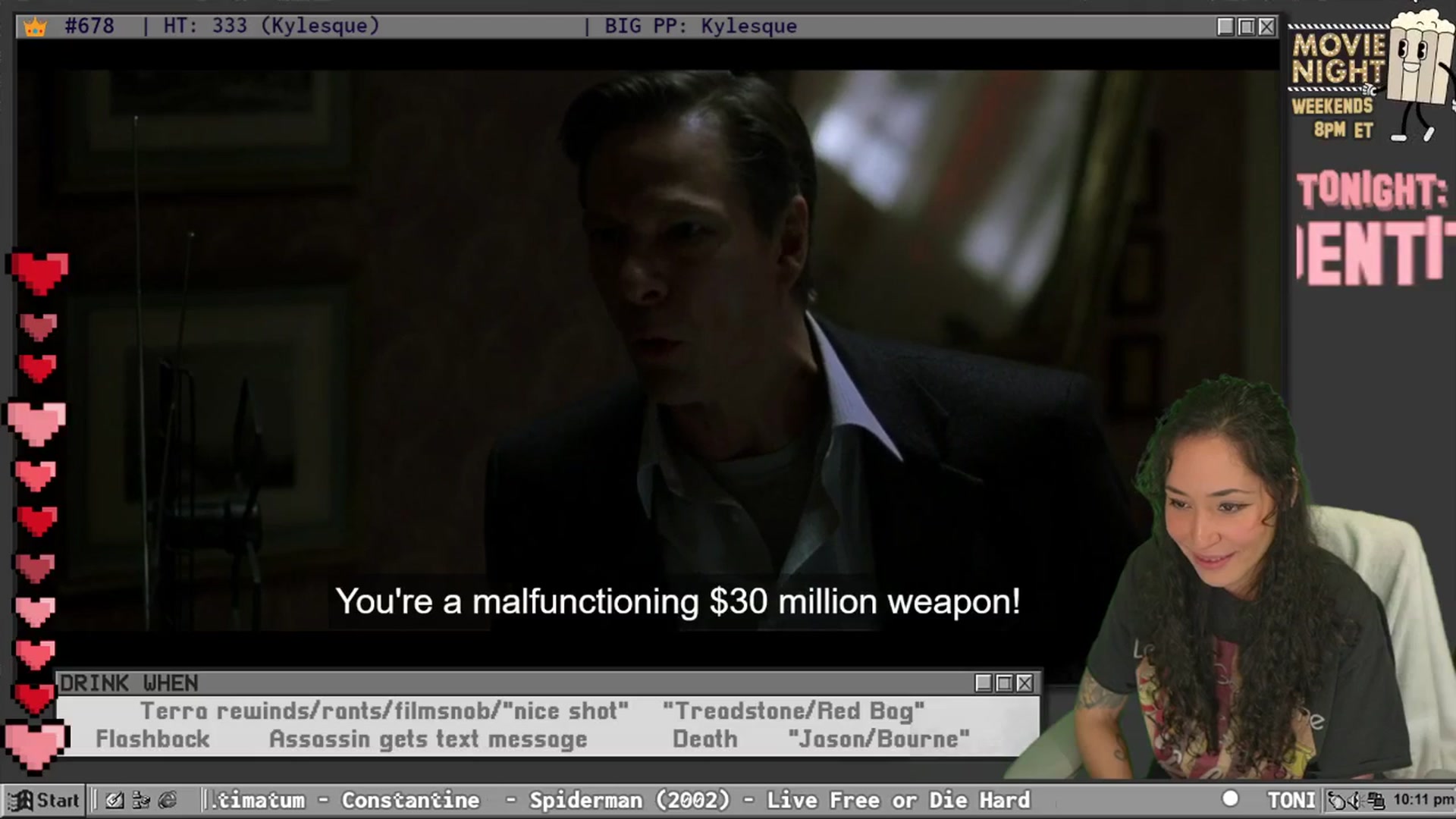This screenshot has height=819, width=1456.
Task: Maximize the DRINK WHEN window
Action: point(1004,683)
